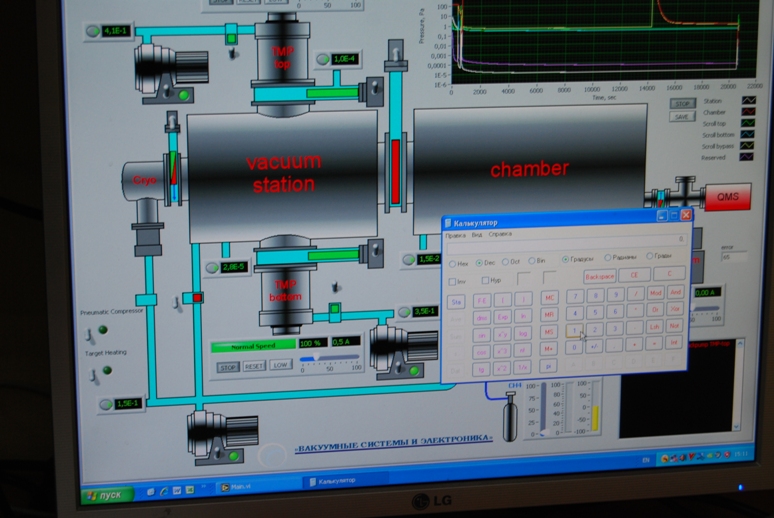
Task: Click LOW in the TMP bottom control panel
Action: click(x=280, y=365)
